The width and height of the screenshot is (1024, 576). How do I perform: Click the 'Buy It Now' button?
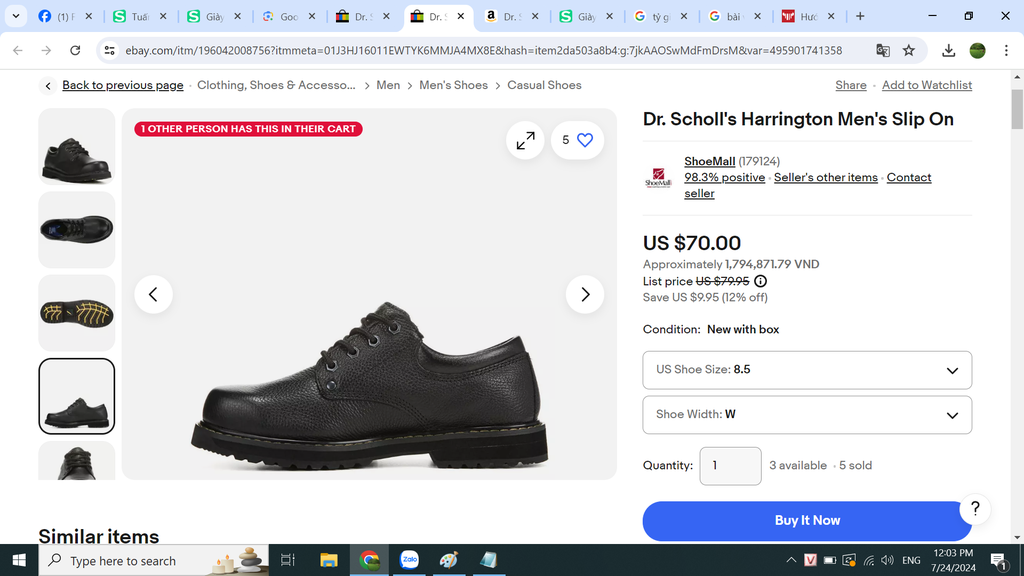[x=807, y=521]
